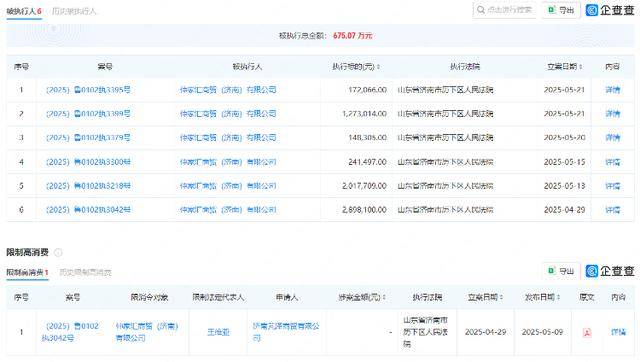
Task: Click 立案日期 cell 2025-04-29 in bottom table
Action: coord(485,332)
